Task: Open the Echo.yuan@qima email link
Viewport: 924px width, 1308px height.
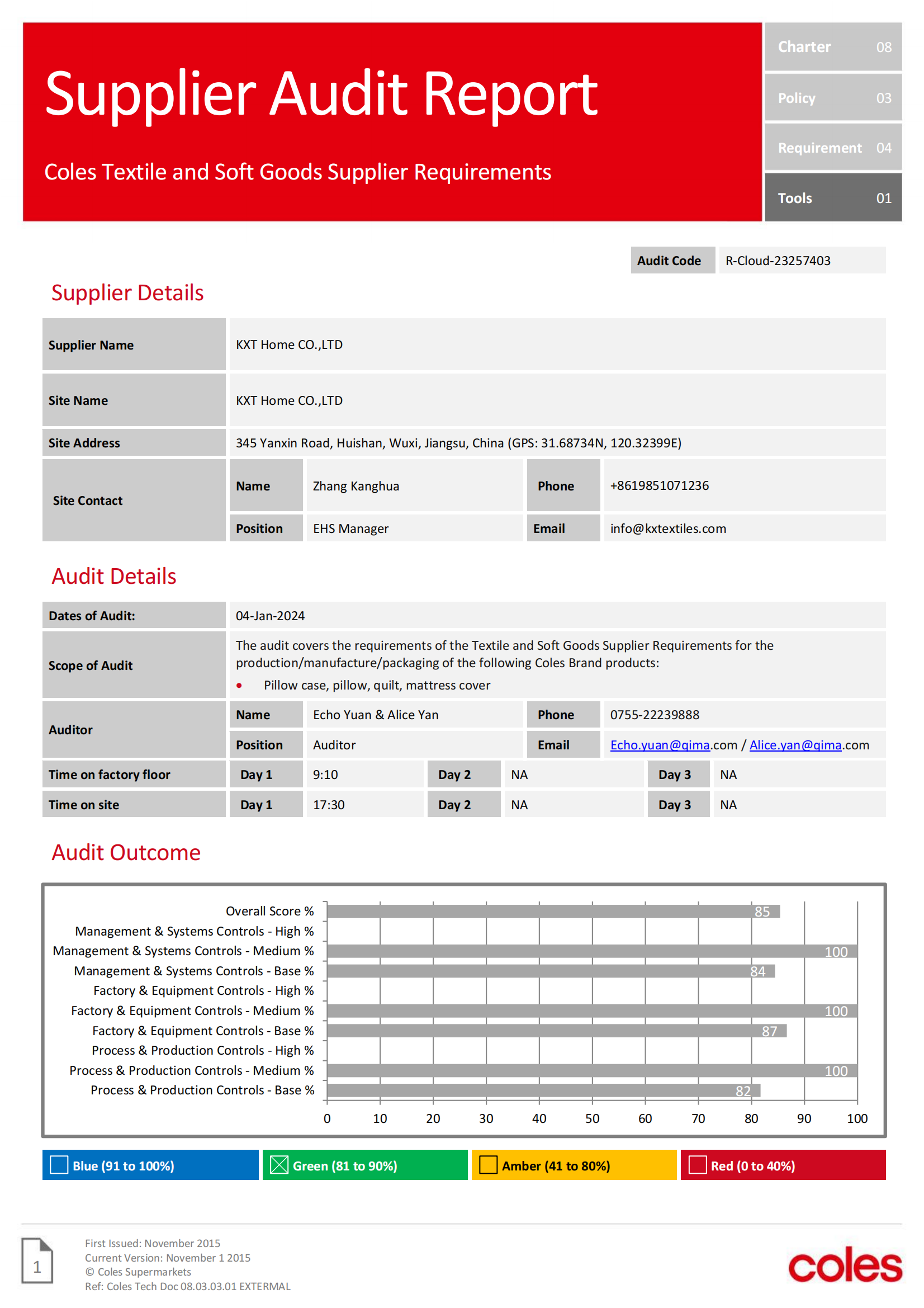Action: click(660, 745)
